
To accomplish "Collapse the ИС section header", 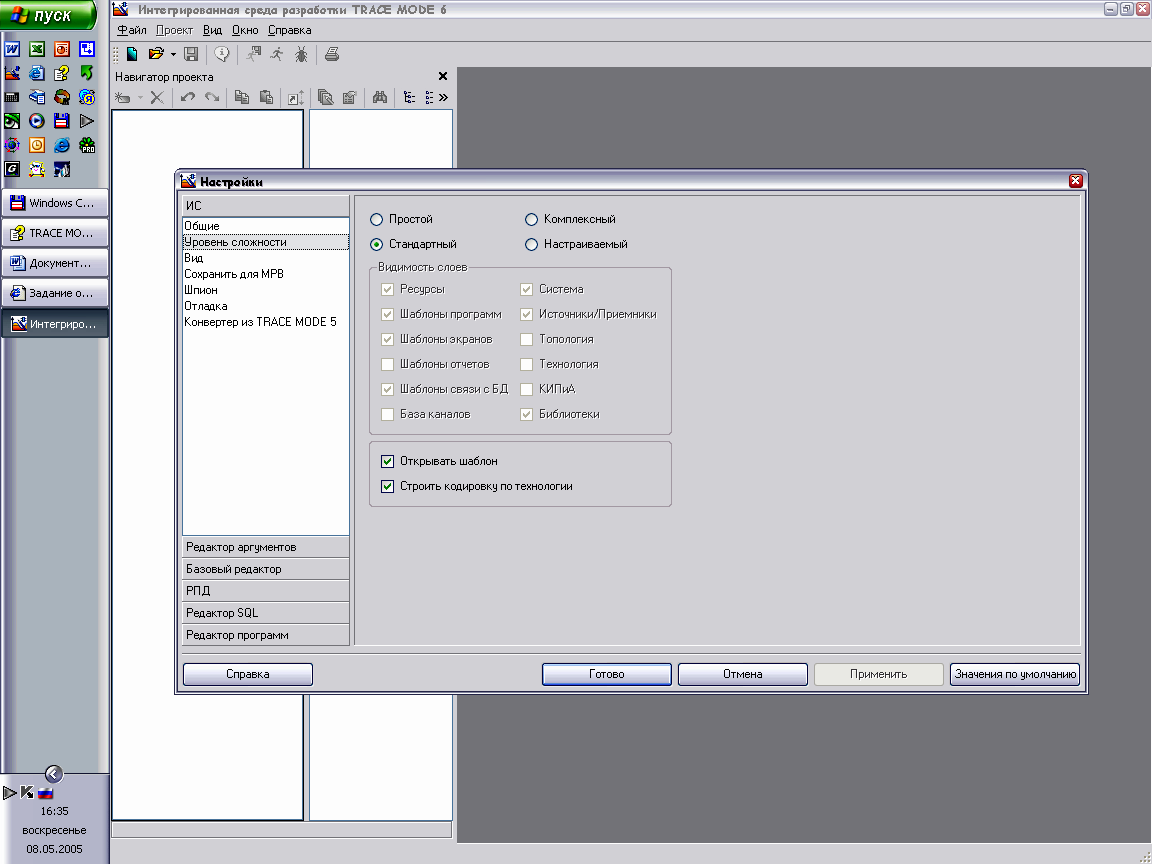I will (265, 206).
